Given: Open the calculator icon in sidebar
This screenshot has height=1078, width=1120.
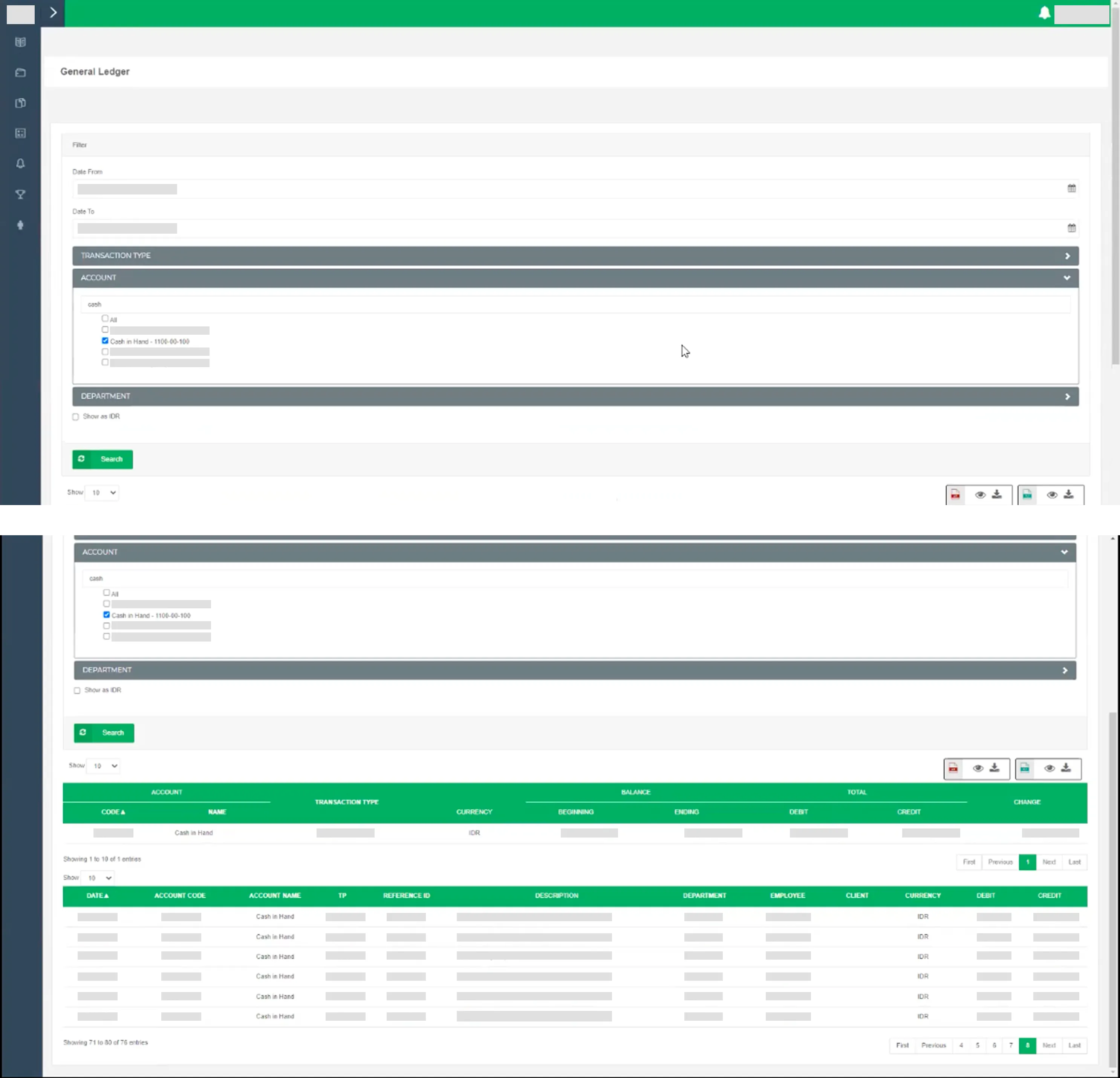Looking at the screenshot, I should coord(21,133).
